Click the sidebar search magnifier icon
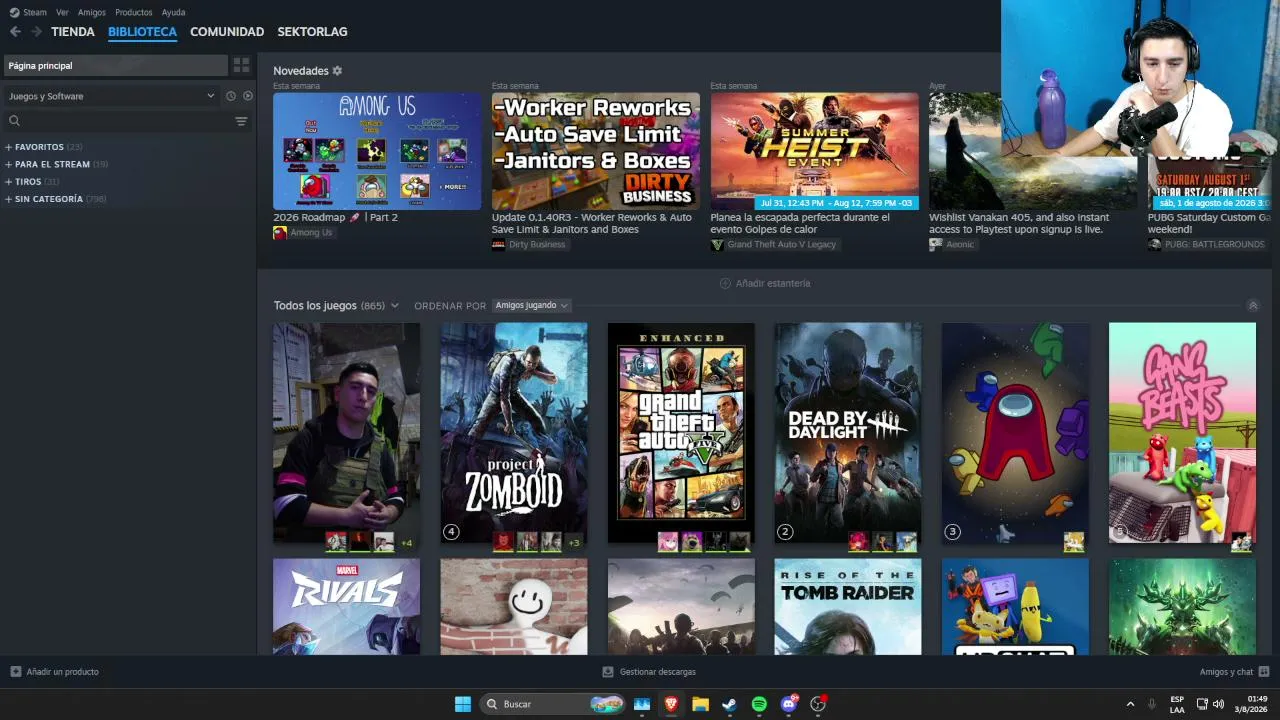Viewport: 1280px width, 720px height. pyautogui.click(x=14, y=121)
